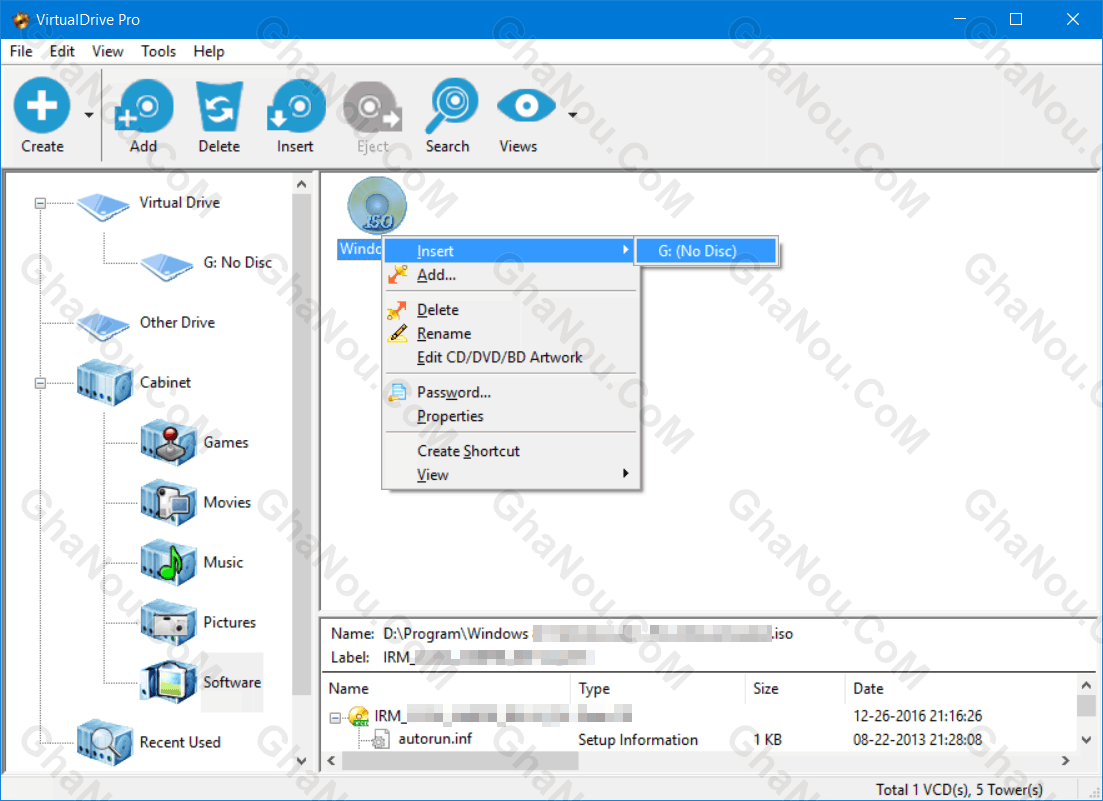Select the Music cabinet icon

coord(168,563)
